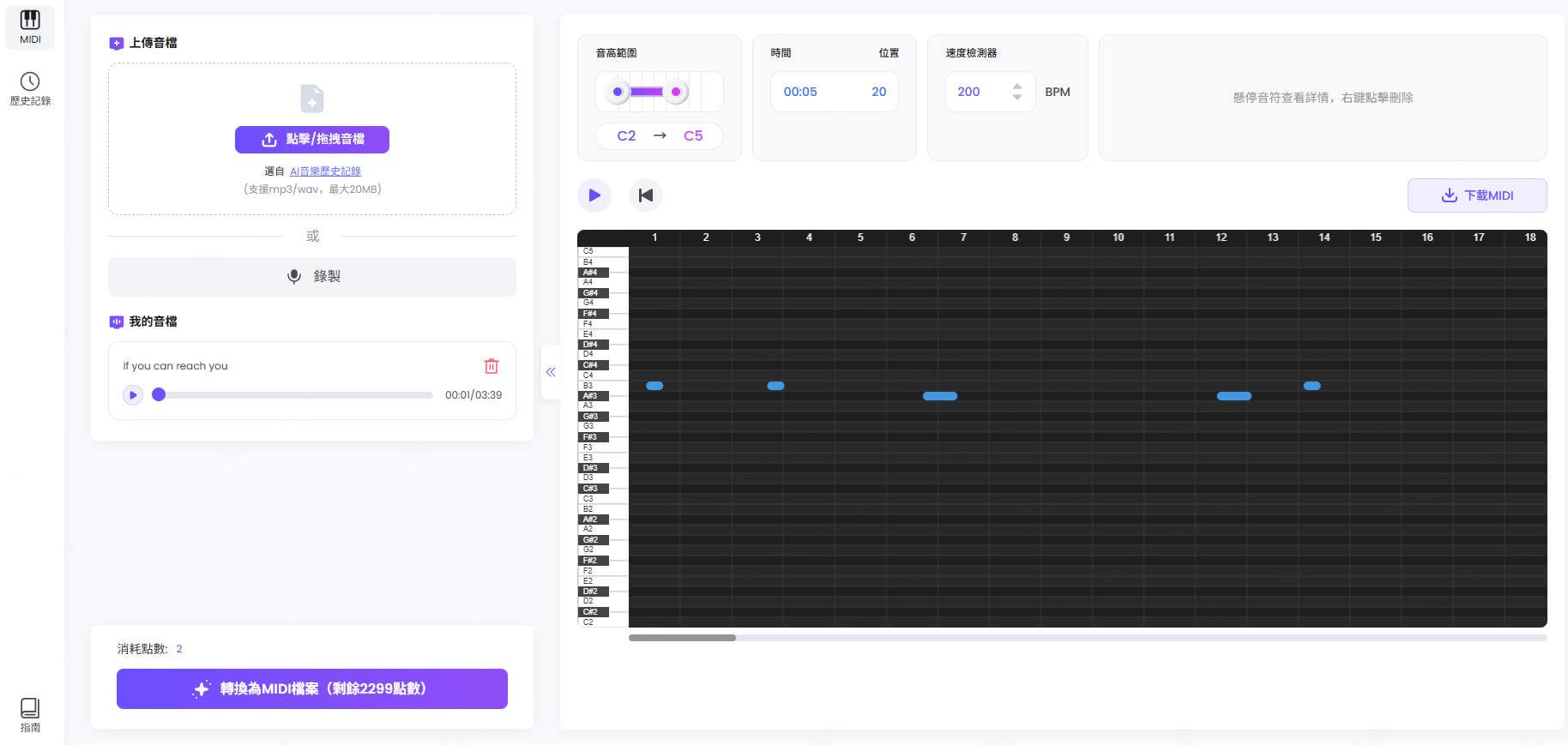Increase the BPM with up arrow
The image size is (1568, 745).
1017,86
